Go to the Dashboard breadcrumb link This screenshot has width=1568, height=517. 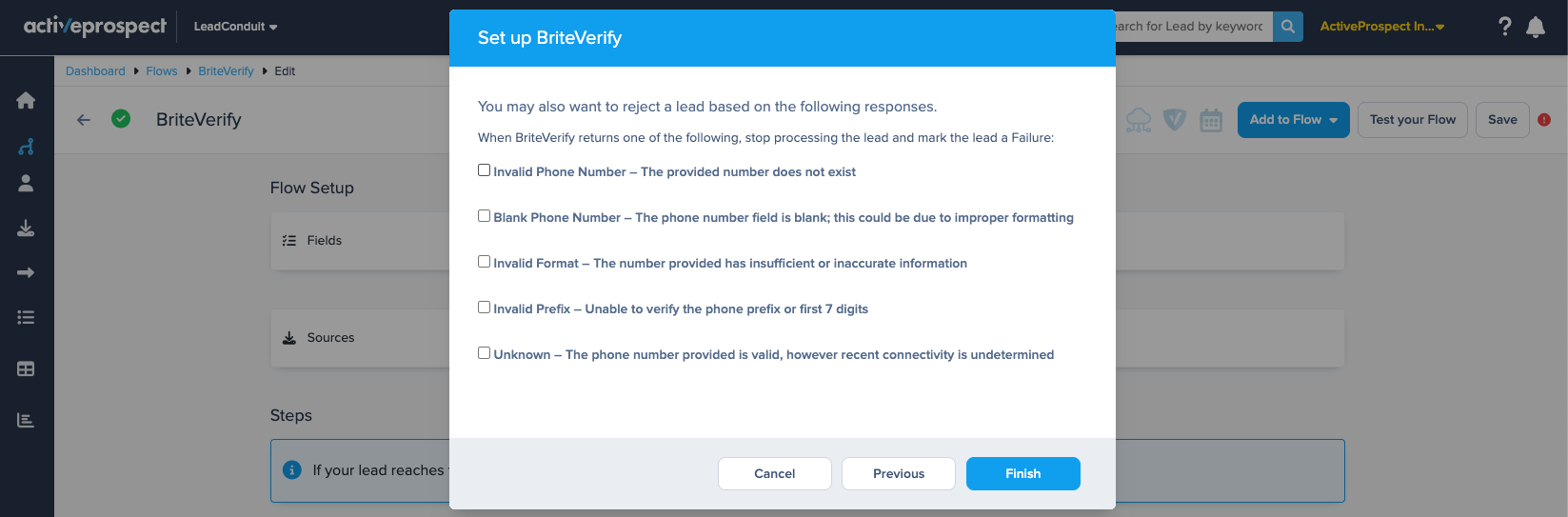click(x=95, y=71)
